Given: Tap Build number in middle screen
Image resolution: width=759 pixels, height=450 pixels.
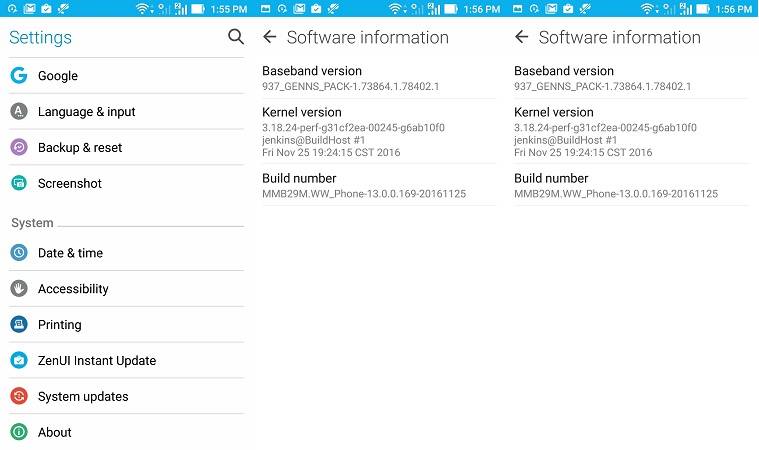Looking at the screenshot, I should coord(379,185).
